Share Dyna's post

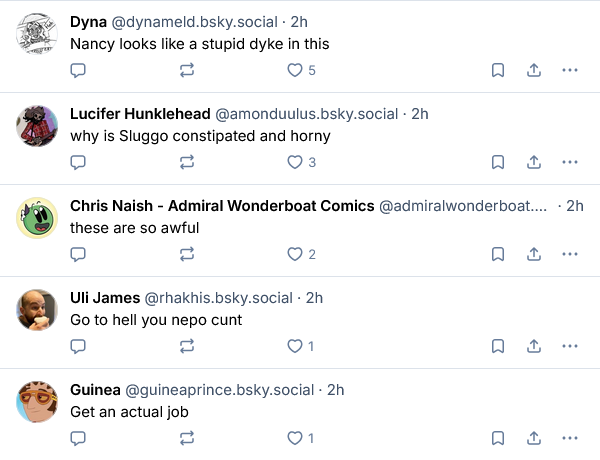click(534, 70)
